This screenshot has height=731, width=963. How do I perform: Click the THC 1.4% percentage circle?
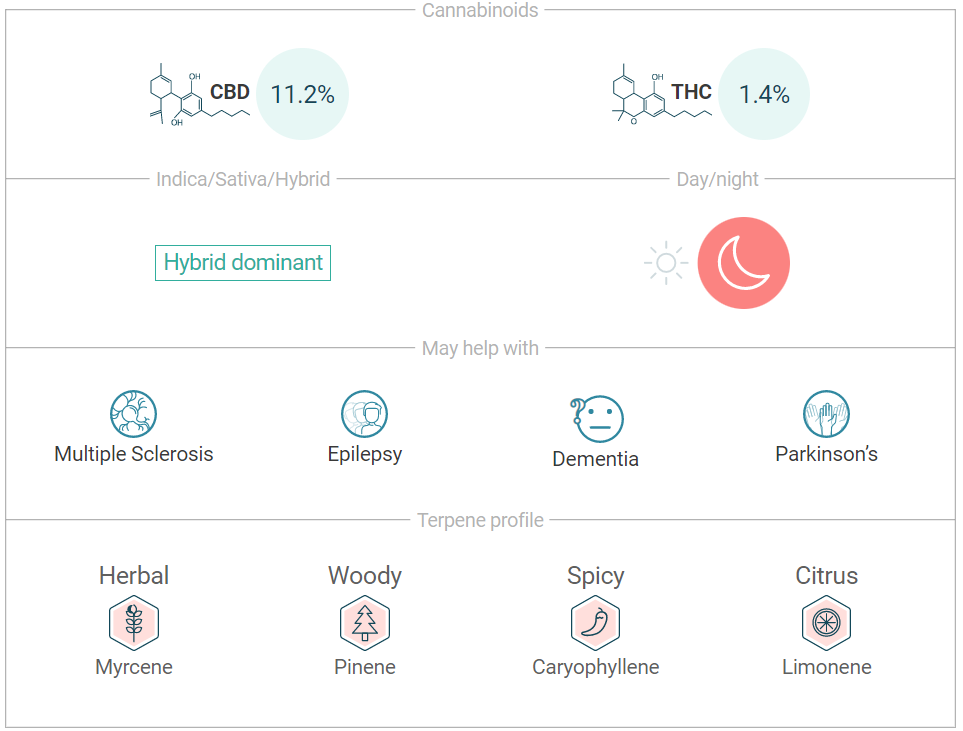(763, 94)
